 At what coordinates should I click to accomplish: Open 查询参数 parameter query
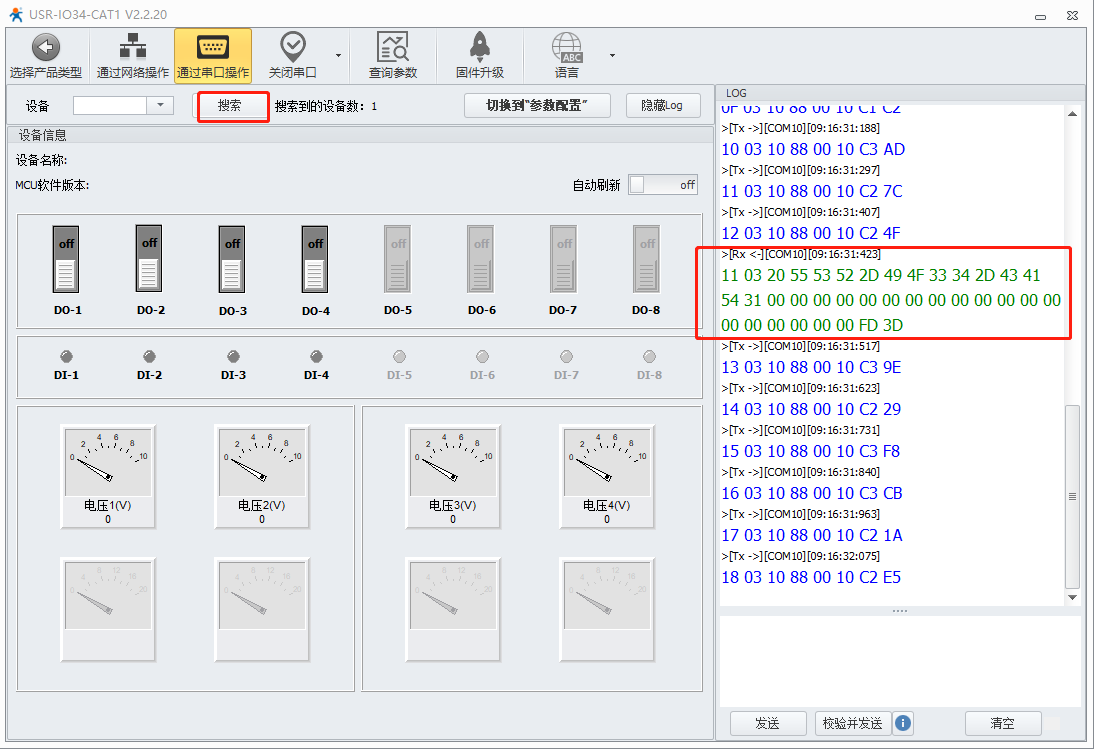pos(393,56)
